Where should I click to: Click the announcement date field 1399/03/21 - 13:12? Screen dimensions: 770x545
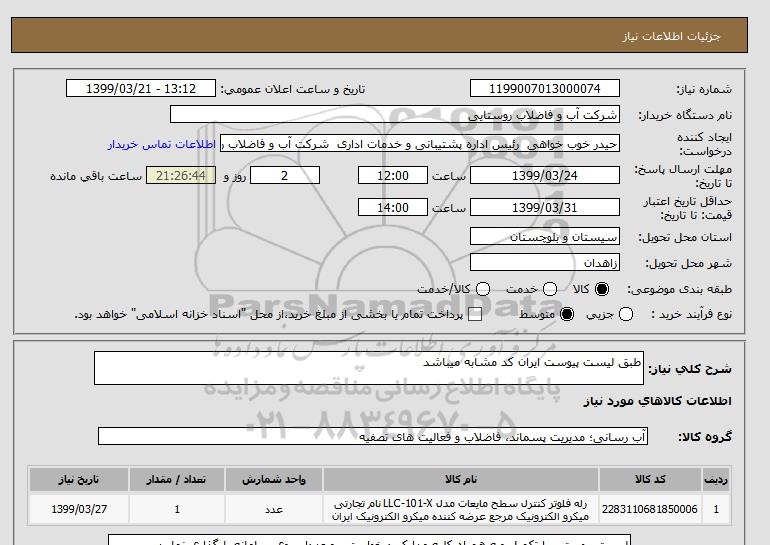(141, 89)
